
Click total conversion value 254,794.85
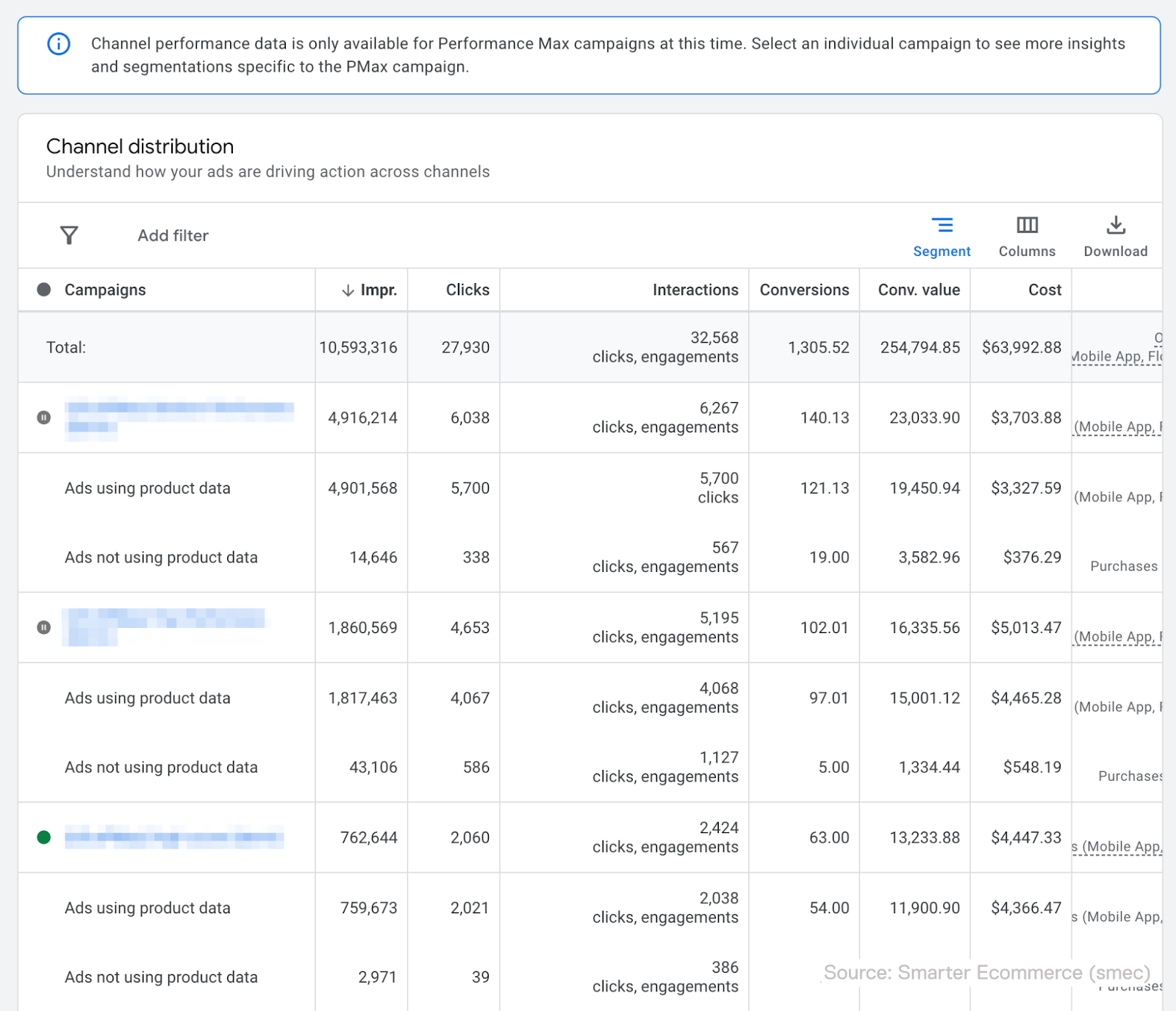[x=920, y=347]
